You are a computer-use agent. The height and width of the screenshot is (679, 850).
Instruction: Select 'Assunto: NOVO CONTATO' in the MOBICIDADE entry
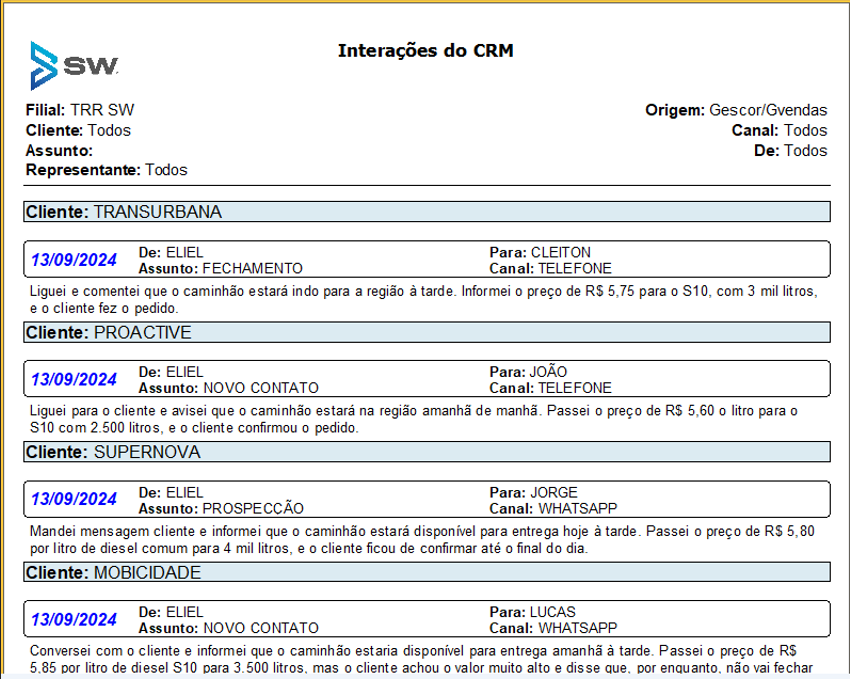click(x=229, y=628)
